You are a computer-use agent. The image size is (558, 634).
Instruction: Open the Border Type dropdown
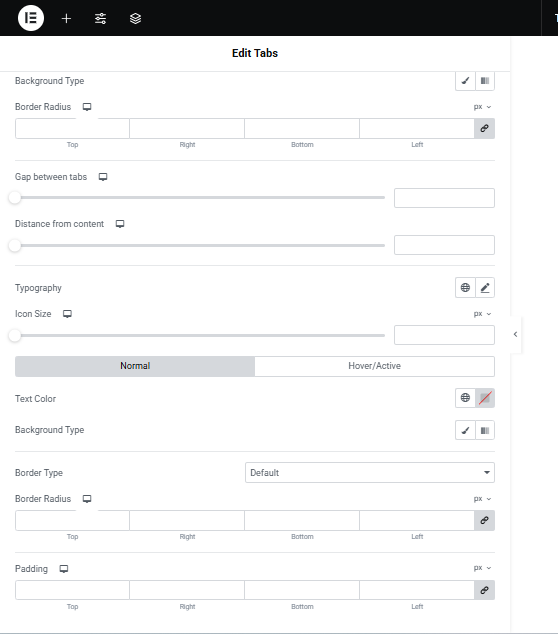pos(370,473)
